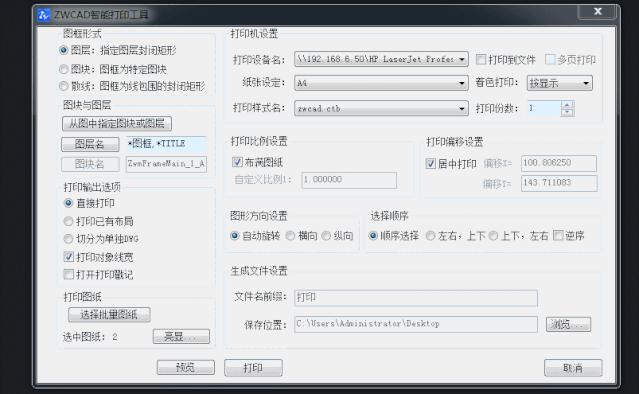Toggle 布满图纸 fit-to-paper checkbox
Screen dimensions: 639x394
237,162
